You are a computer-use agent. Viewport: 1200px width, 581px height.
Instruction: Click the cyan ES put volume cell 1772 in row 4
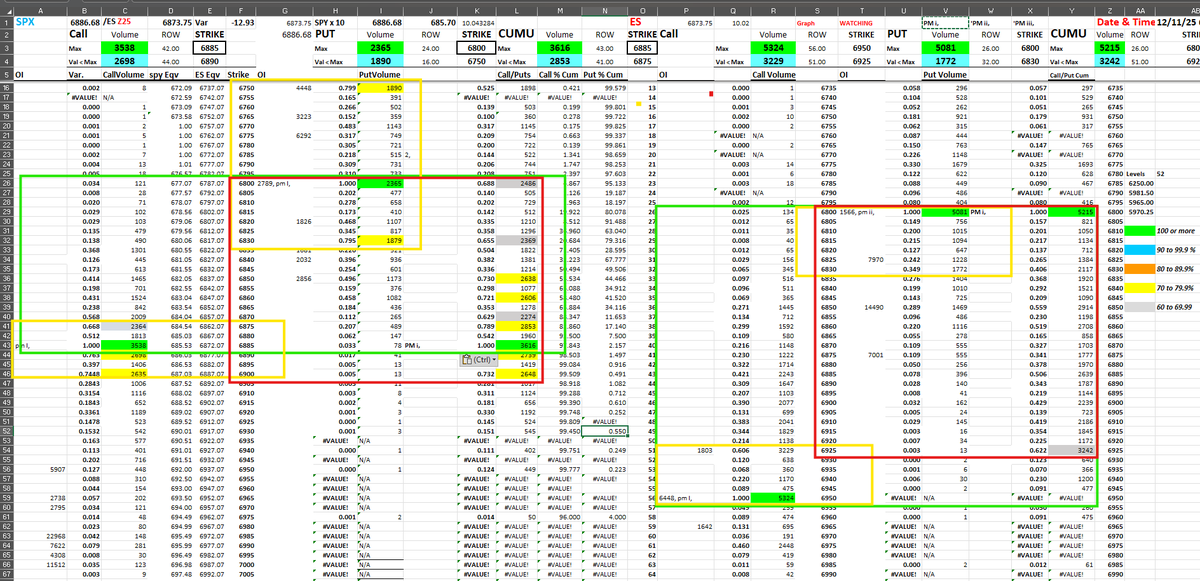coord(944,61)
